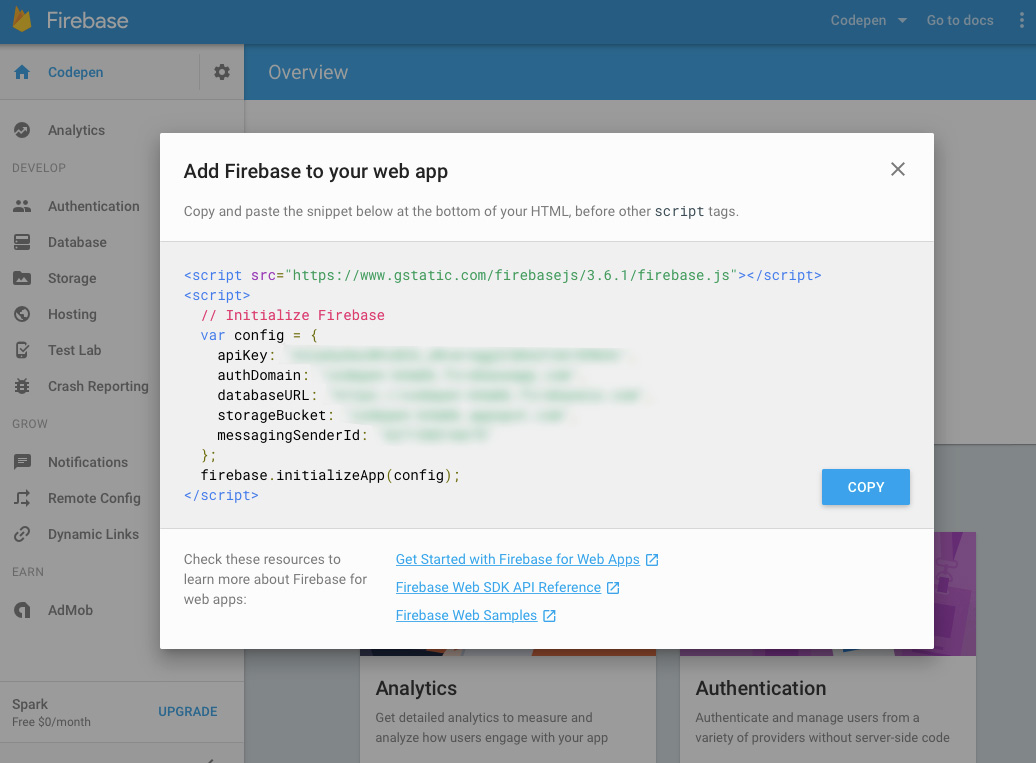Click the Crash Reporting bug icon

22,386
